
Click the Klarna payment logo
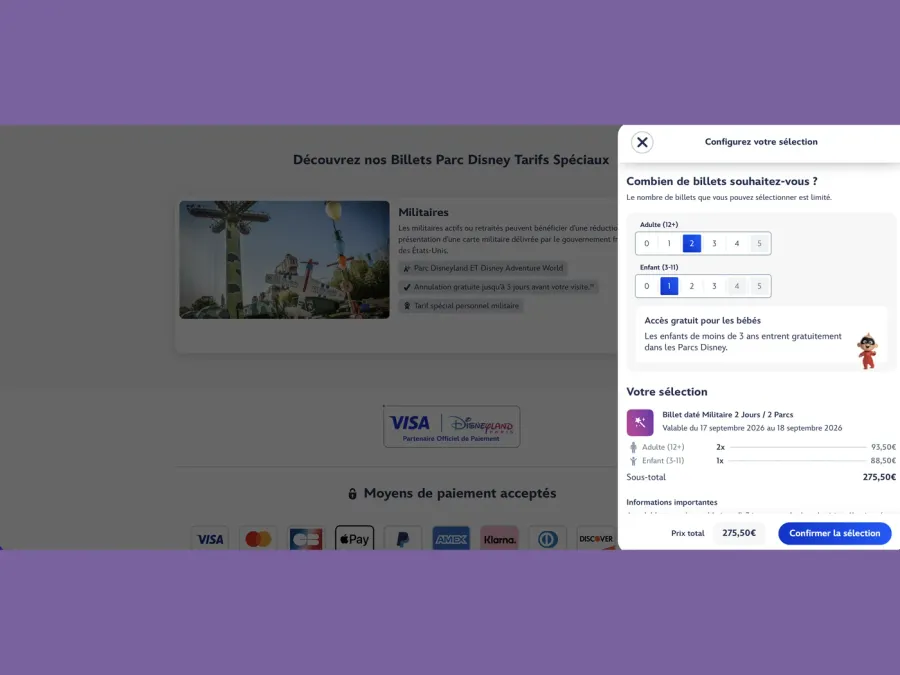[499, 539]
